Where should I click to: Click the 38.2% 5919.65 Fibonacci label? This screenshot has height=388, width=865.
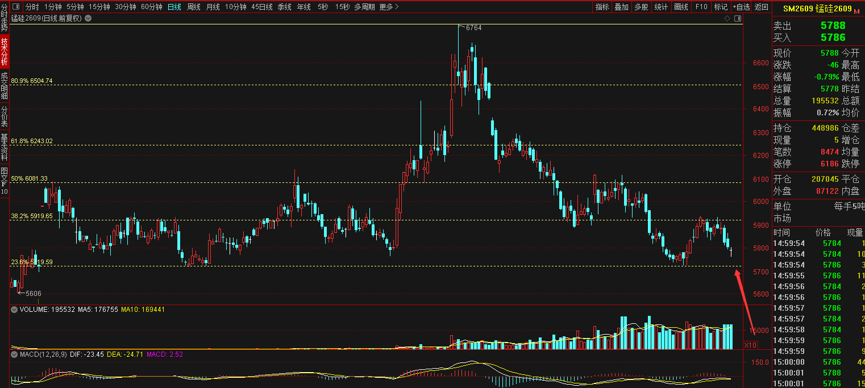point(31,216)
